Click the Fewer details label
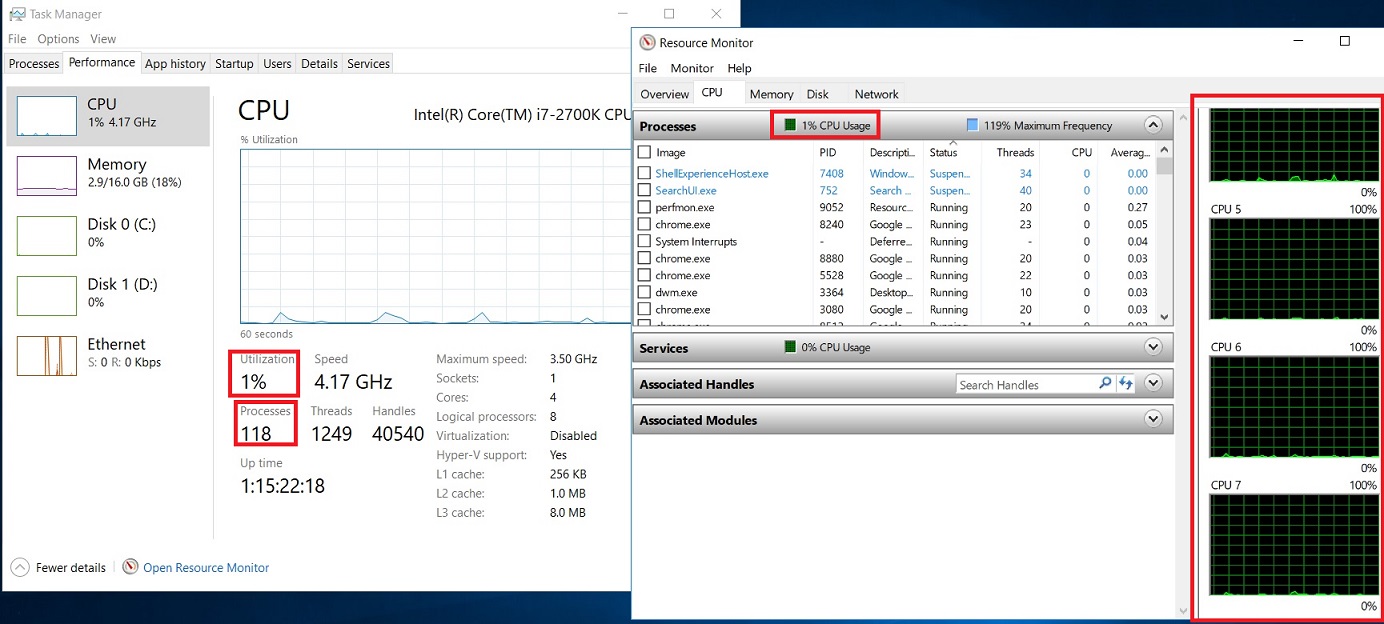The width and height of the screenshot is (1384, 624). pos(71,567)
